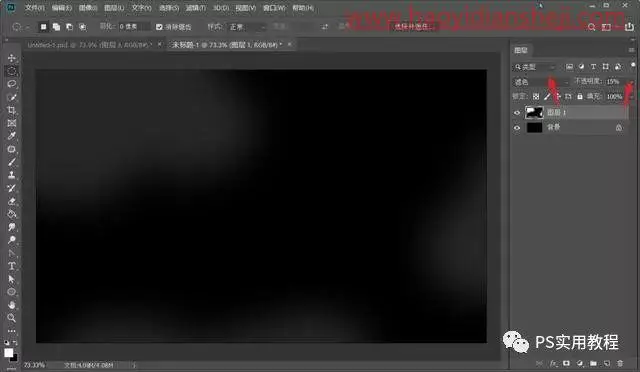Hide layer 图层 1 with eye icon

click(x=517, y=113)
